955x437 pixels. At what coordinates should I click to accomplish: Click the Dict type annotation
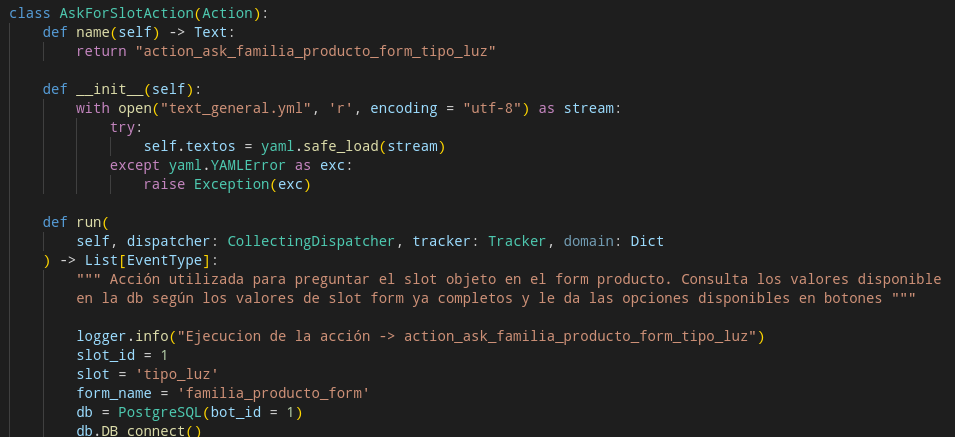[x=647, y=241]
